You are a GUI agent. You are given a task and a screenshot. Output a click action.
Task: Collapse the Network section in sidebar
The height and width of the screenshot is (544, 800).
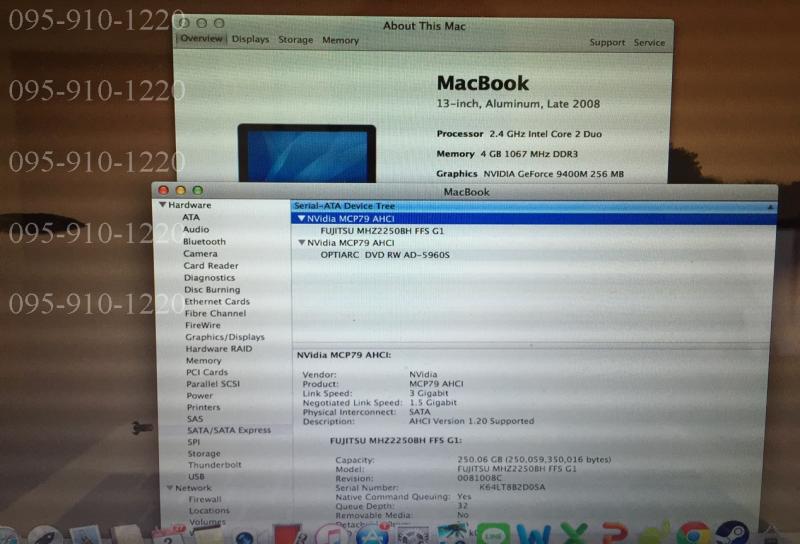[x=169, y=488]
